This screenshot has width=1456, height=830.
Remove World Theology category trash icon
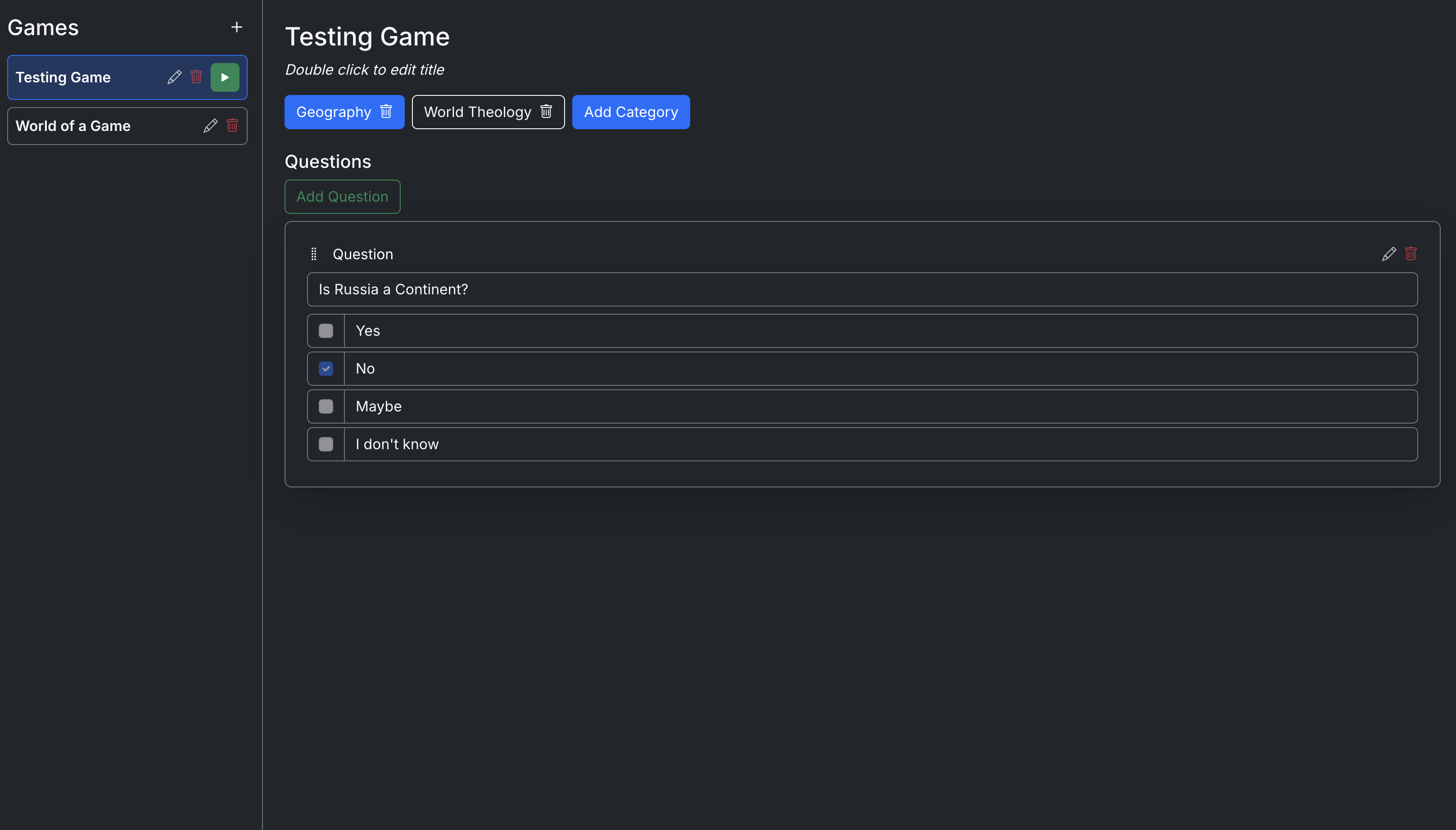point(546,112)
